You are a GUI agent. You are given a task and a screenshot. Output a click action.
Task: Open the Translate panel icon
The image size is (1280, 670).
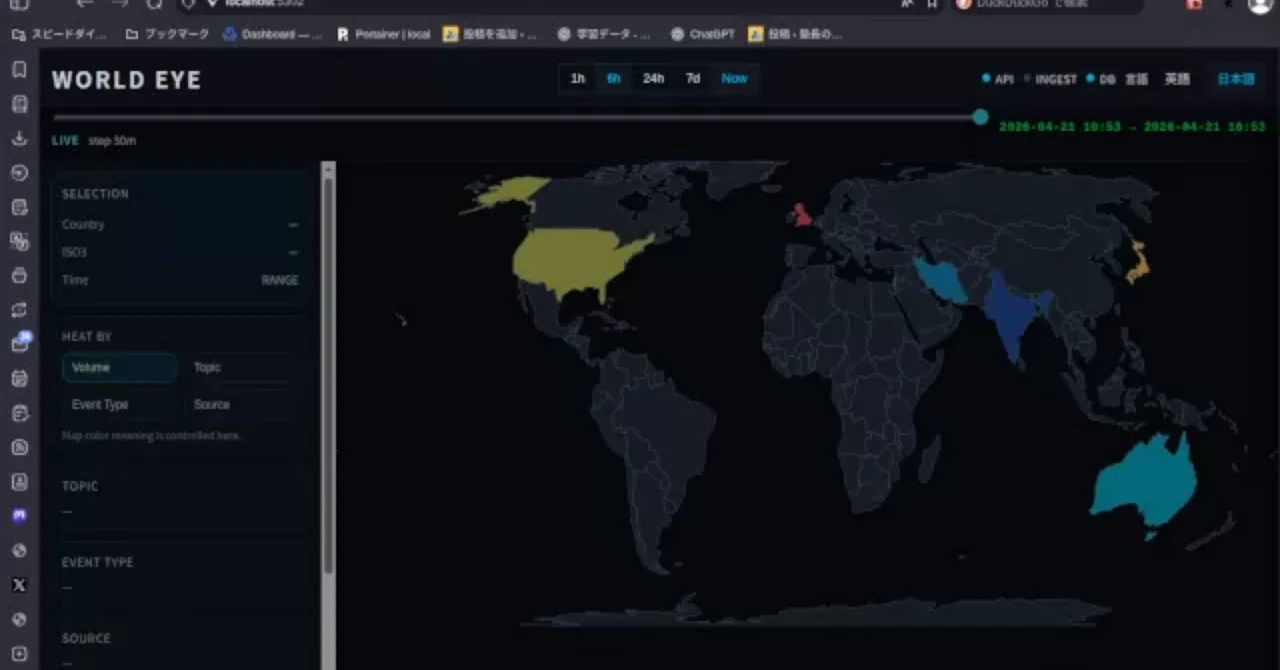click(19, 241)
